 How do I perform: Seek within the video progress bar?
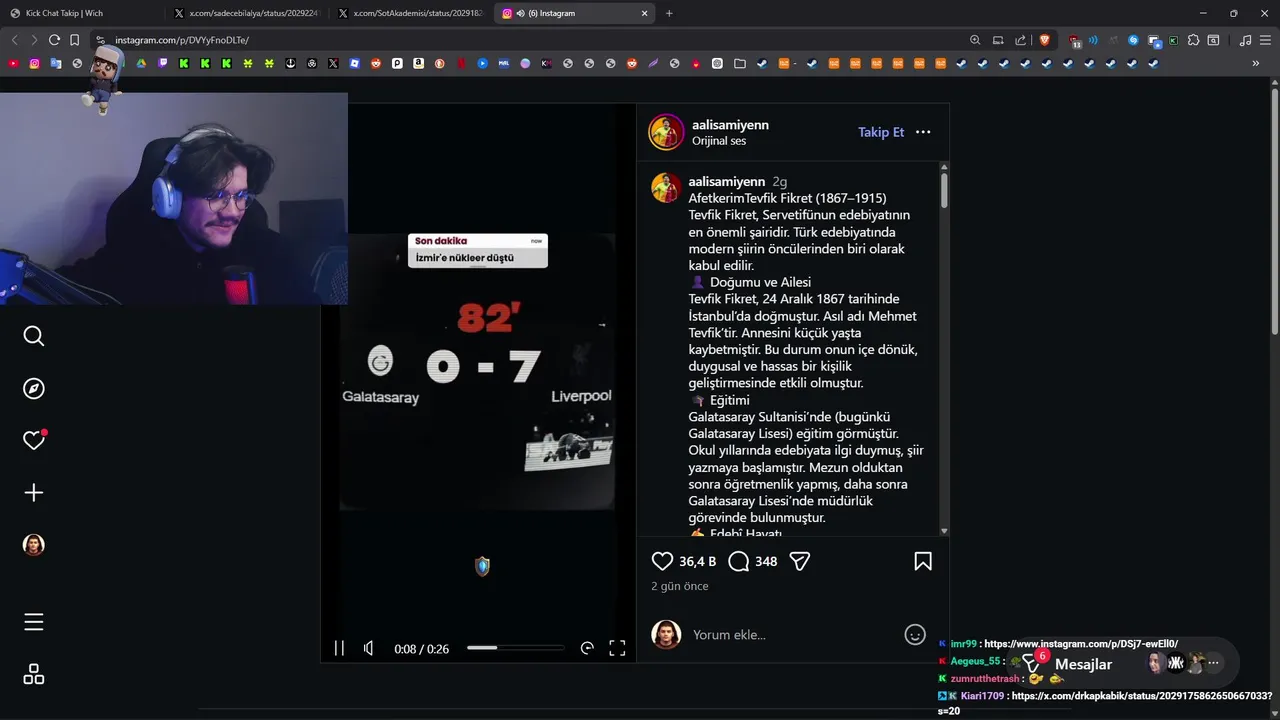(x=515, y=648)
